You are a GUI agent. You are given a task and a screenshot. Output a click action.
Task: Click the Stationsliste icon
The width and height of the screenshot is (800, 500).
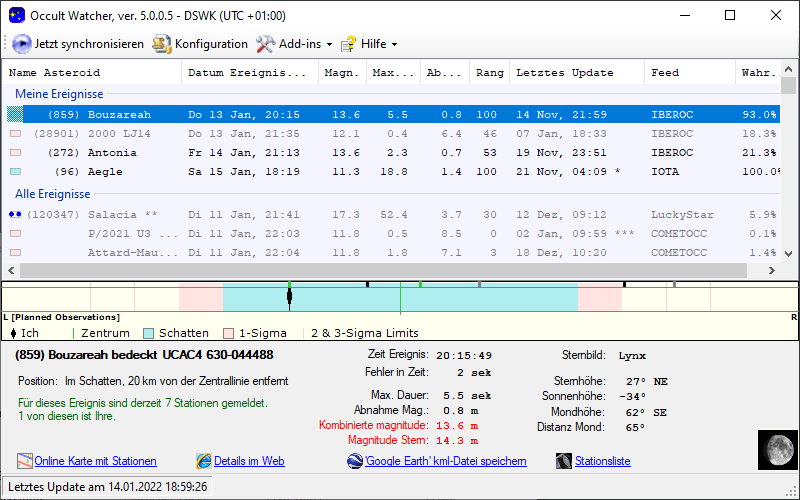566,461
